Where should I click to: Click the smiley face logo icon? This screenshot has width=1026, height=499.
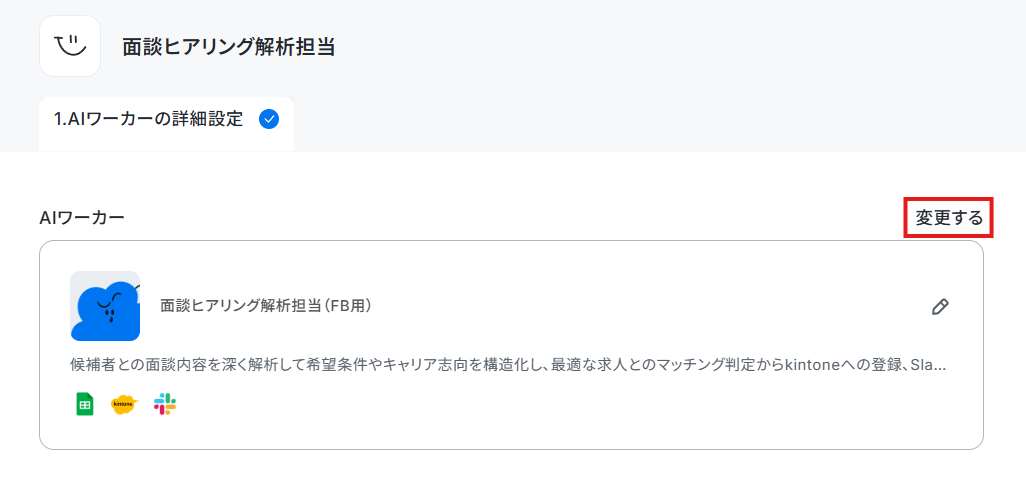[70, 46]
